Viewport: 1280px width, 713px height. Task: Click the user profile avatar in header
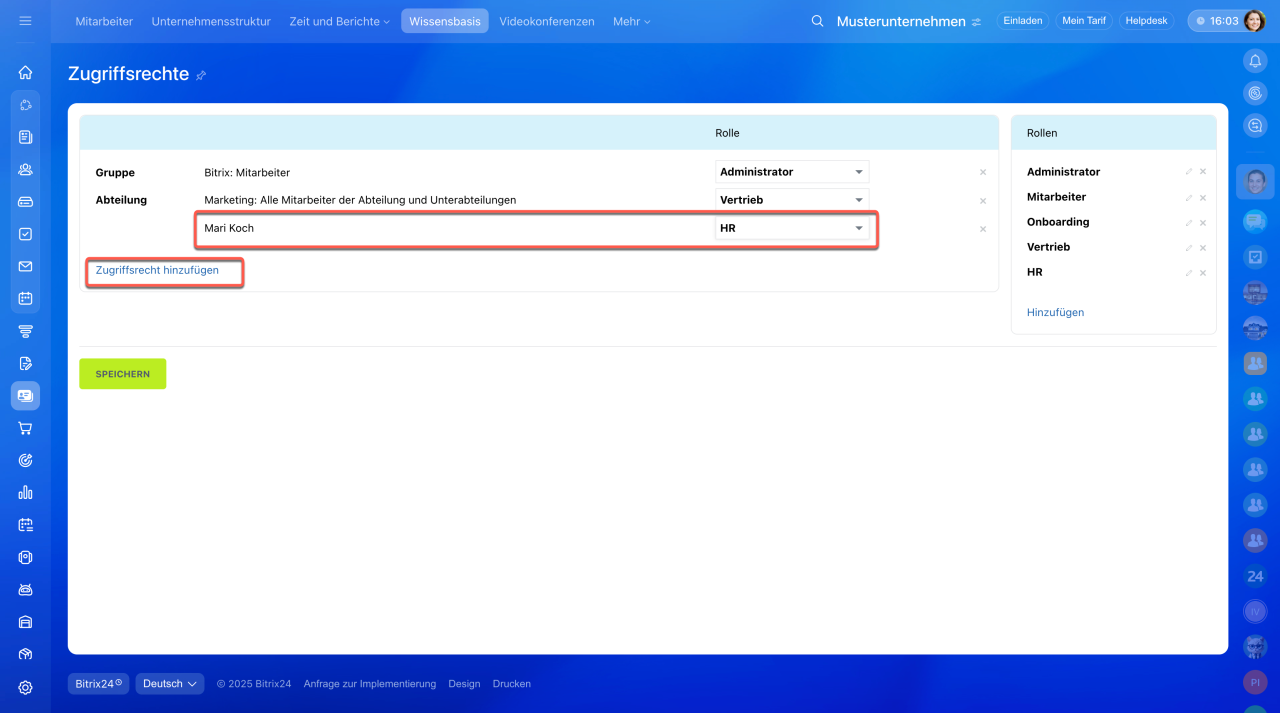click(x=1254, y=21)
